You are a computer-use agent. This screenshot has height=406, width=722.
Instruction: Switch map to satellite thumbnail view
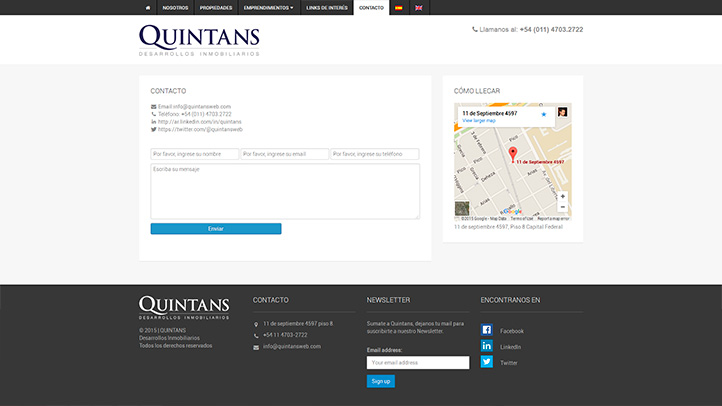coord(462,208)
